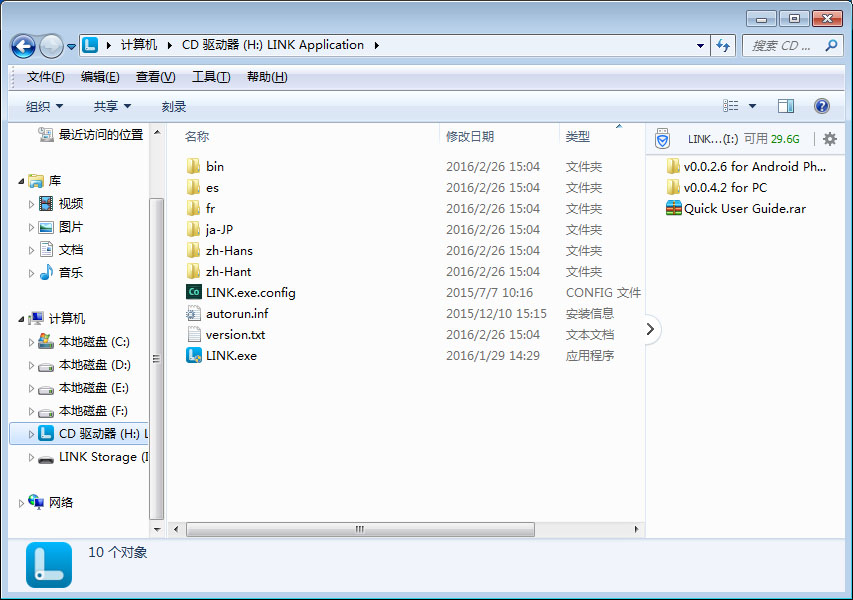The width and height of the screenshot is (853, 600).
Task: Click the Help question-mark icon
Action: pos(821,106)
